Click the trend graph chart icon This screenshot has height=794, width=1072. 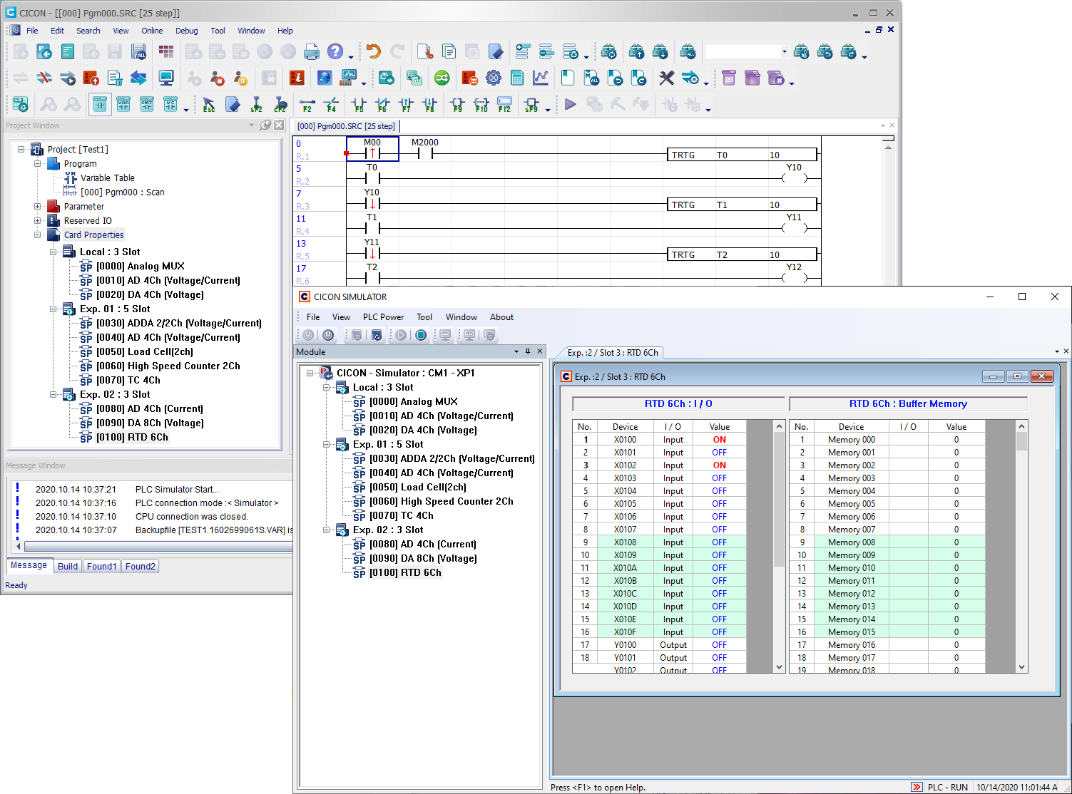pyautogui.click(x=540, y=78)
